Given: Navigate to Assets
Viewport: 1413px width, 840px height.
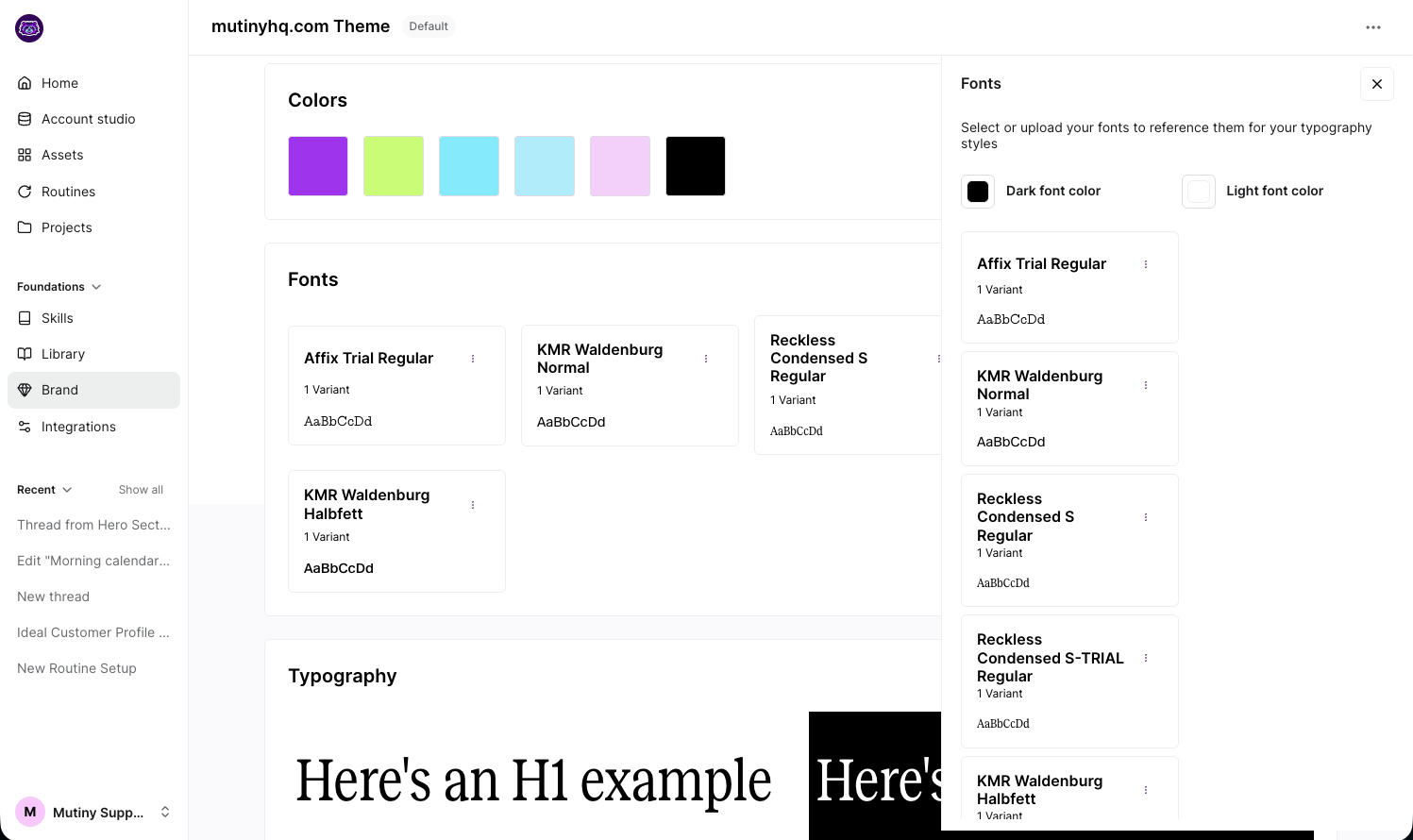Looking at the screenshot, I should click(93, 155).
